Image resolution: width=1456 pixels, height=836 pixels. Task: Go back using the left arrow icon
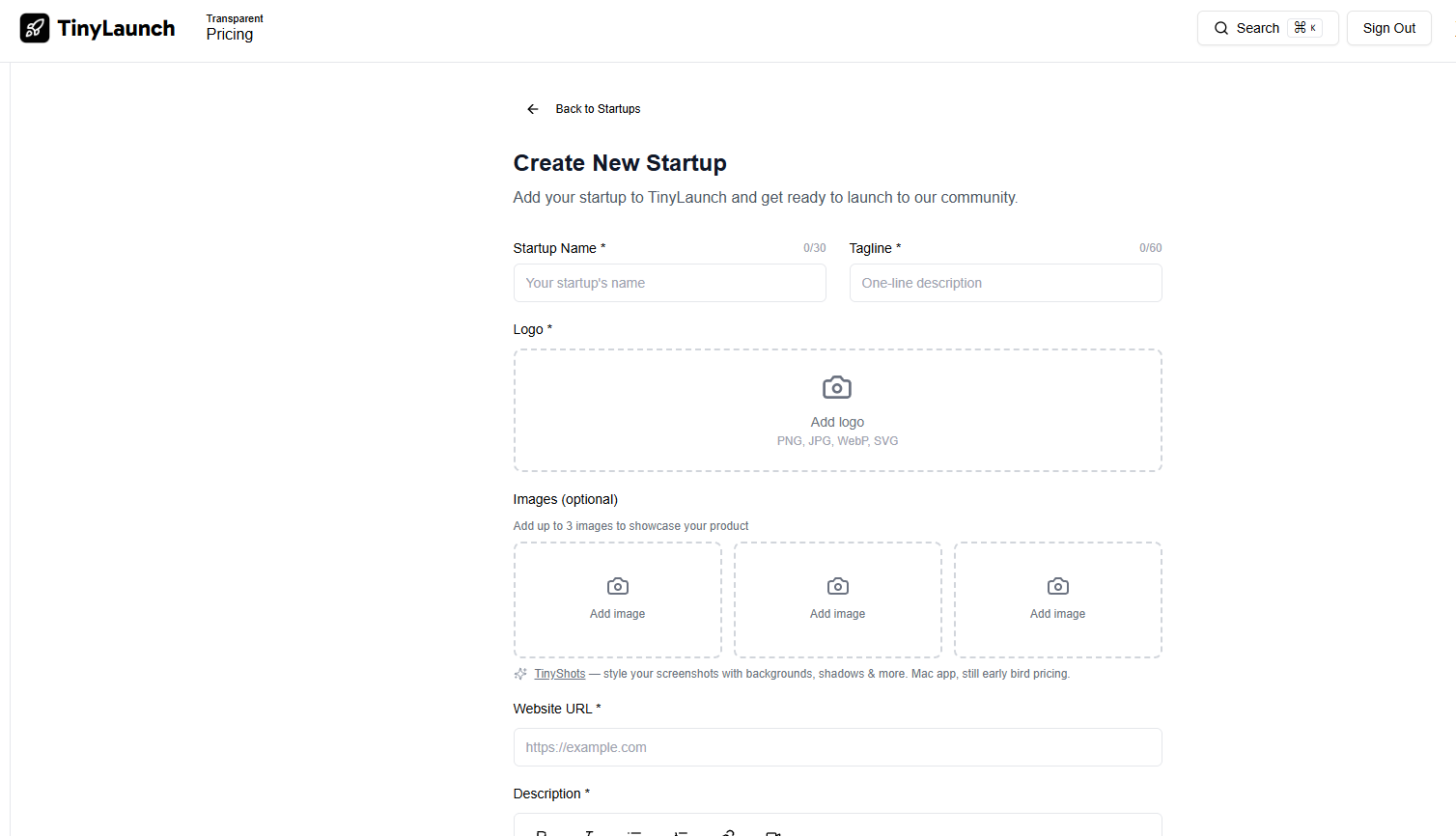[533, 109]
